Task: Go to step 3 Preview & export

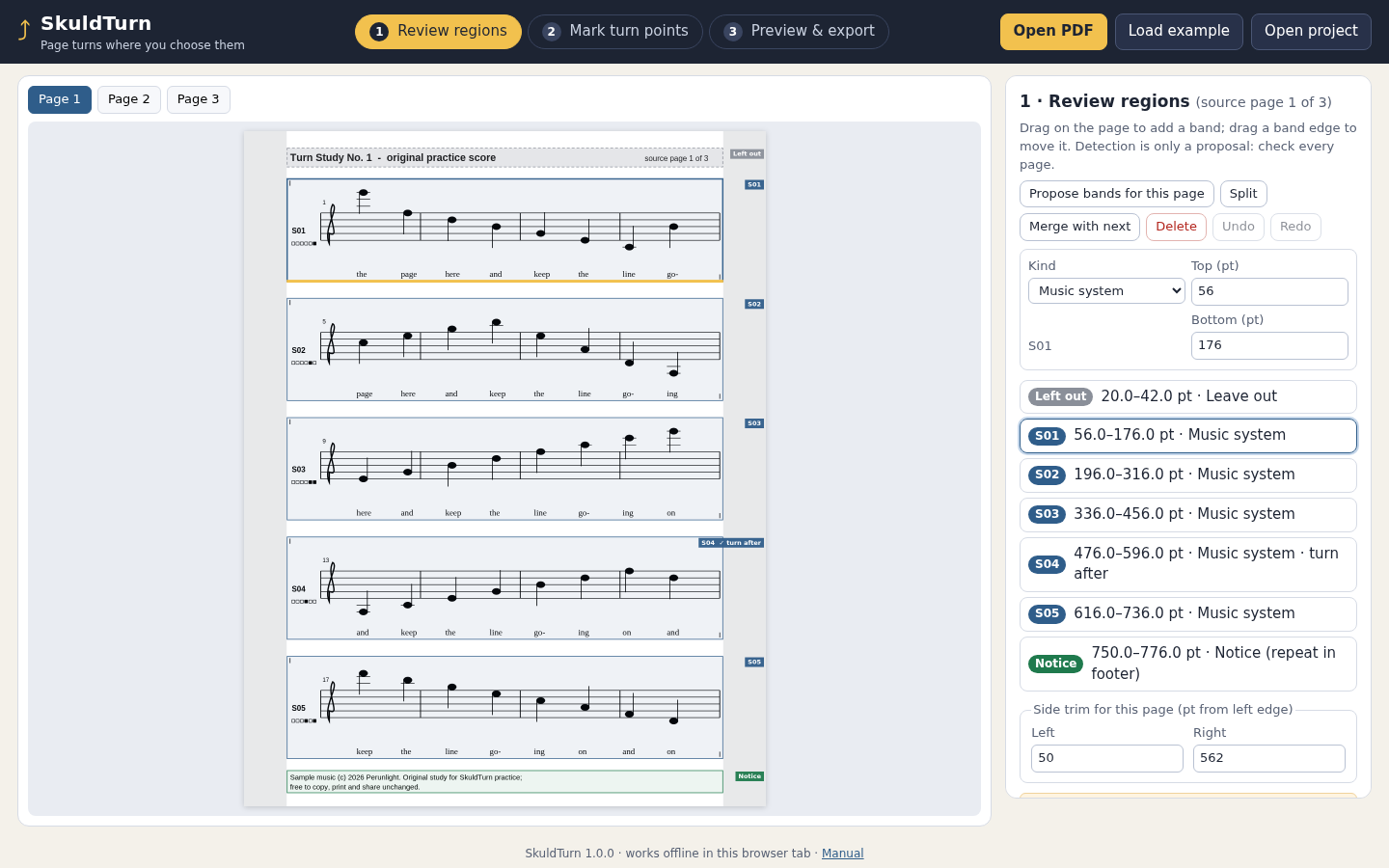Action: pyautogui.click(x=799, y=31)
